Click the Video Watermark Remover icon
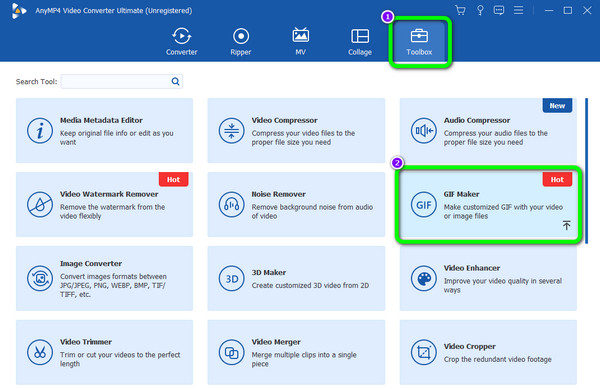 (40, 205)
